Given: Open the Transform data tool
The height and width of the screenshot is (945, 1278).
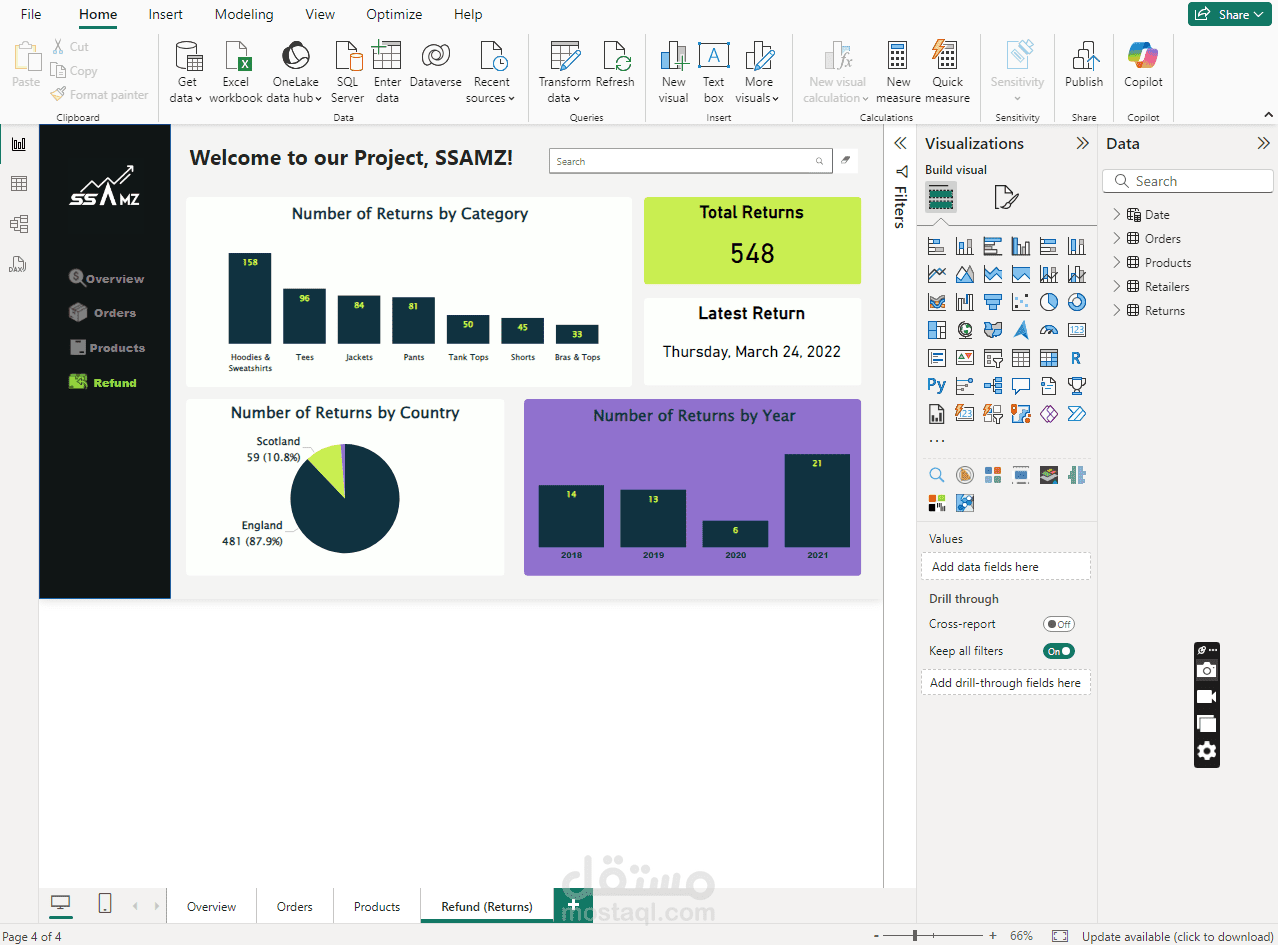Looking at the screenshot, I should [x=564, y=72].
